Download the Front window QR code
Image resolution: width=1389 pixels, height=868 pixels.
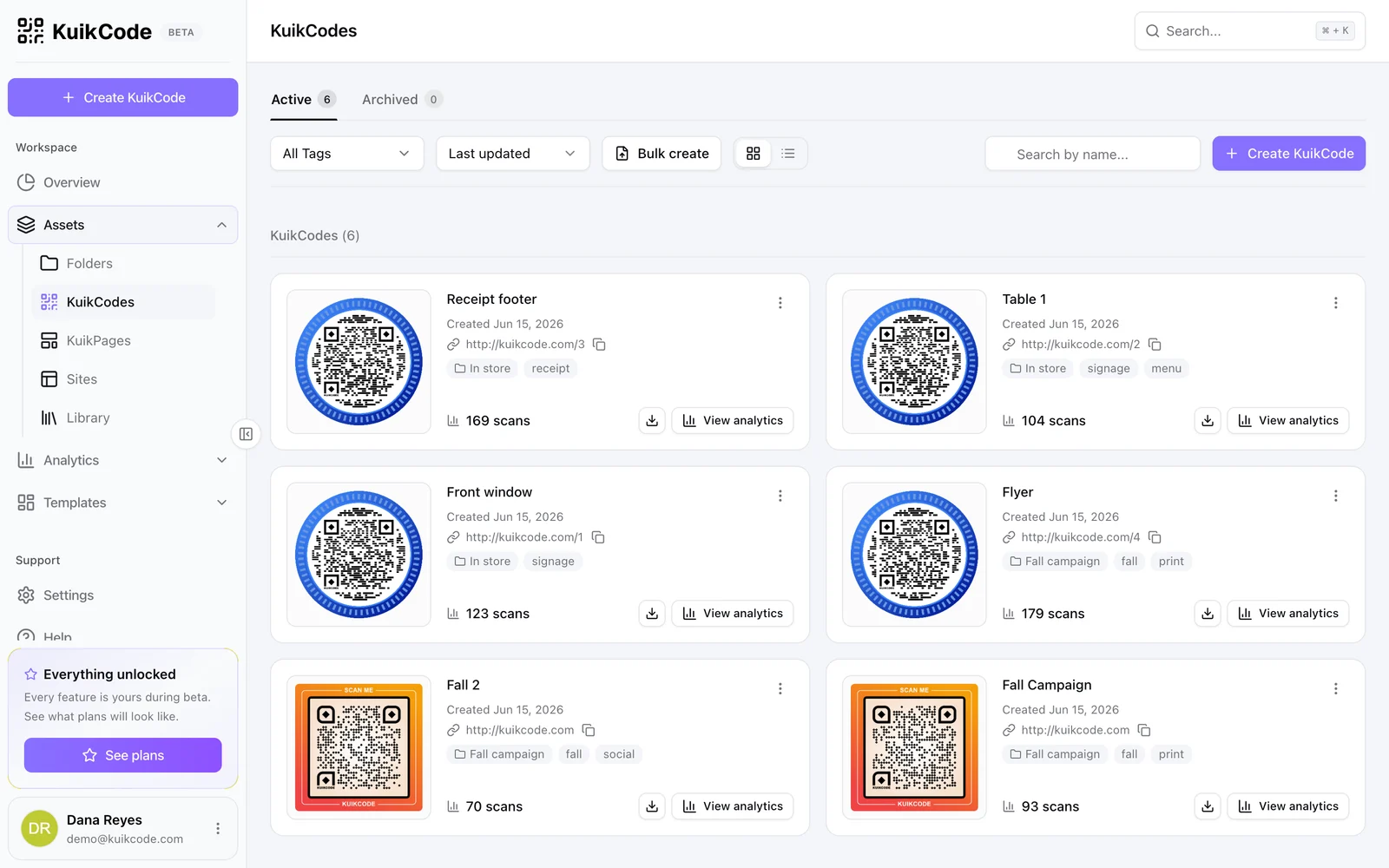tap(652, 613)
